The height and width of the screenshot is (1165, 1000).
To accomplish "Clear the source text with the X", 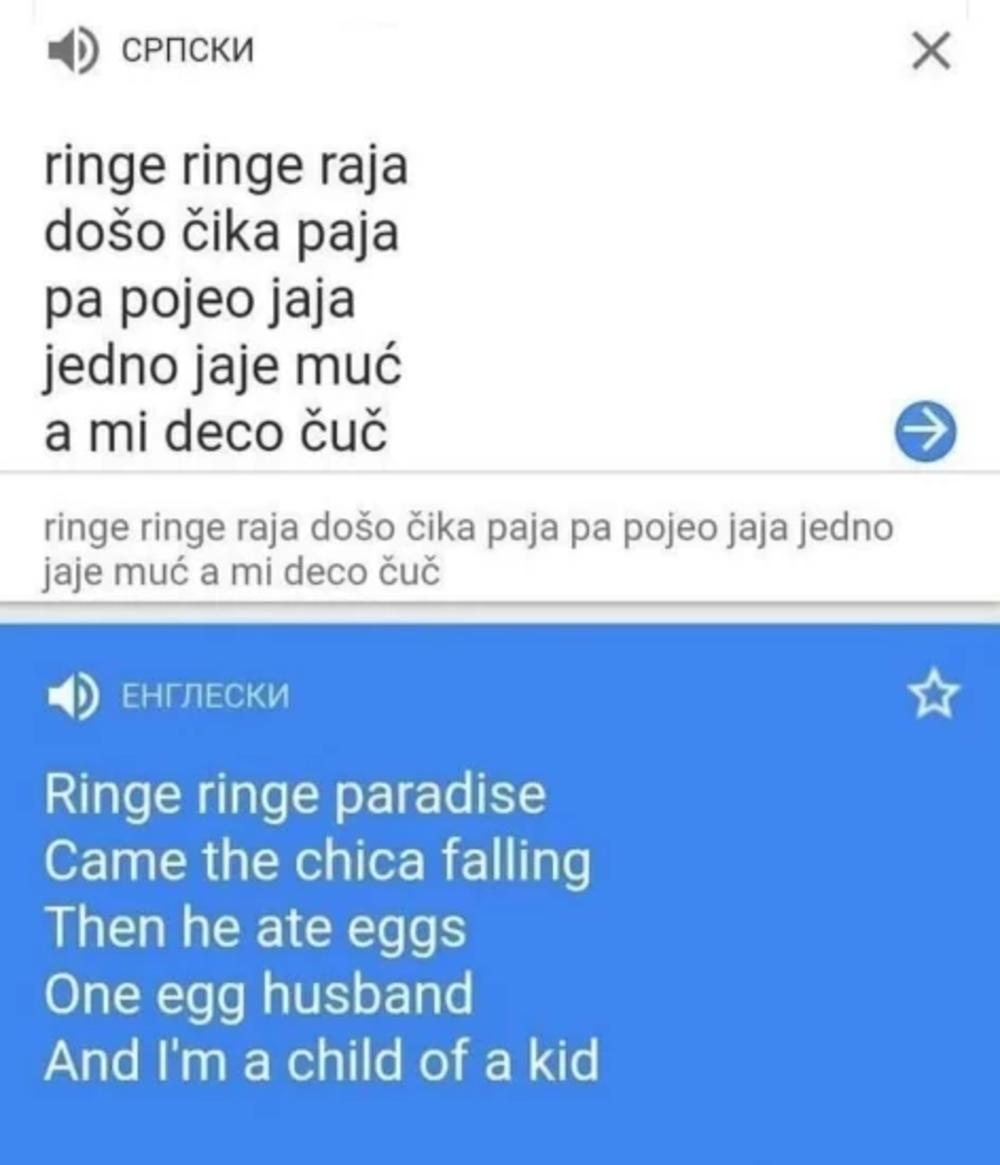I will point(931,50).
